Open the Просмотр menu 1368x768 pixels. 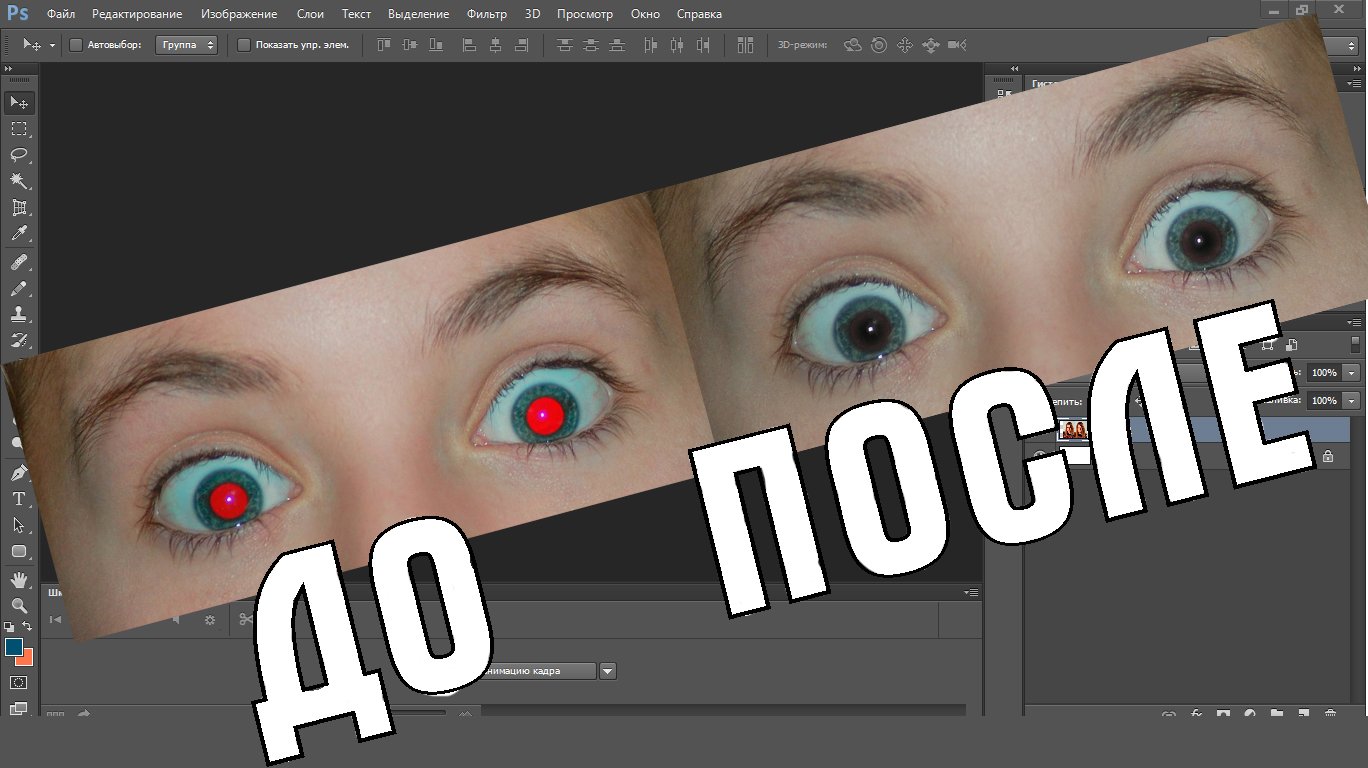pyautogui.click(x=585, y=14)
